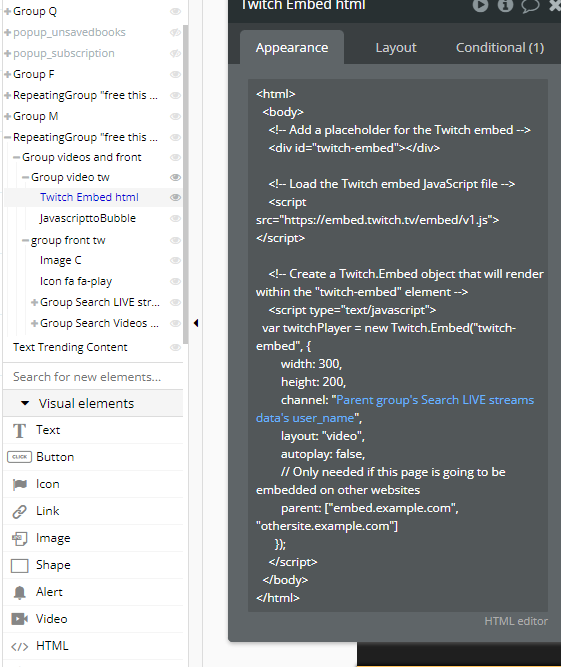Image resolution: width=561 pixels, height=667 pixels.
Task: Toggle visibility eye for Group Q
Action: click(x=175, y=11)
